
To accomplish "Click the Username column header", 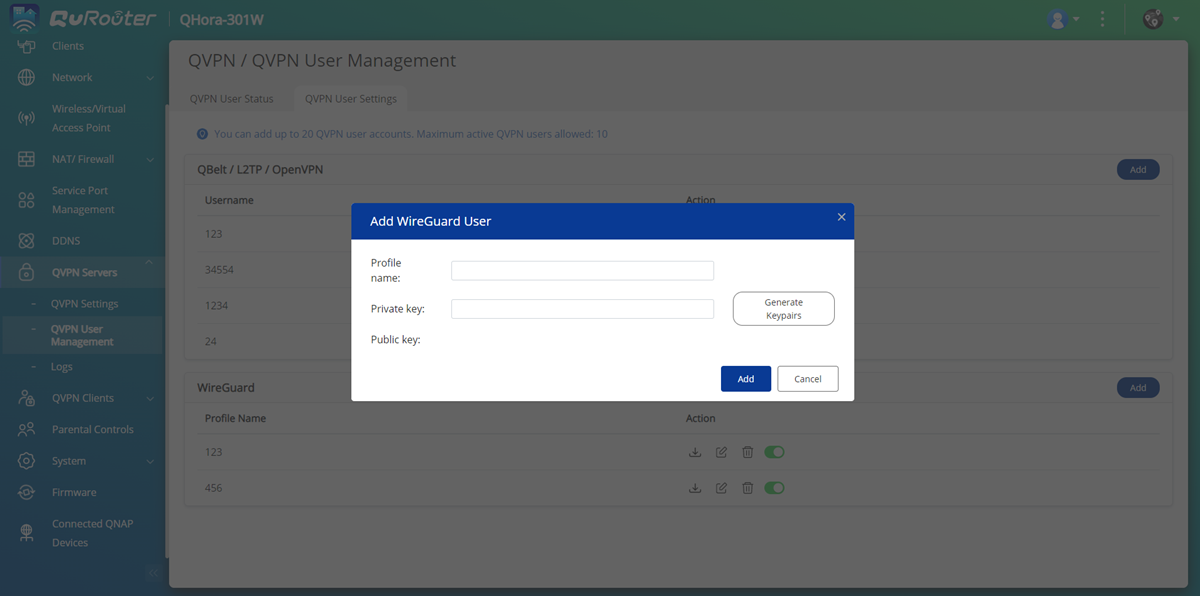I will [229, 200].
